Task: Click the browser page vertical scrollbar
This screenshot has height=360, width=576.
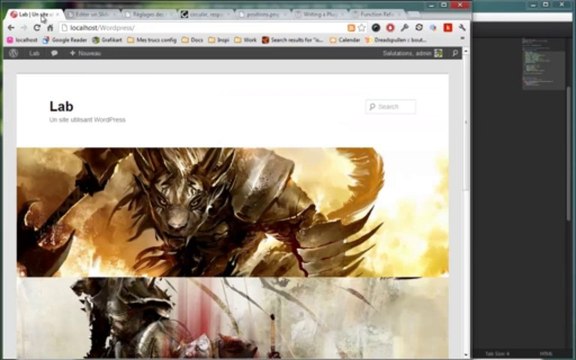Action: coord(466,123)
